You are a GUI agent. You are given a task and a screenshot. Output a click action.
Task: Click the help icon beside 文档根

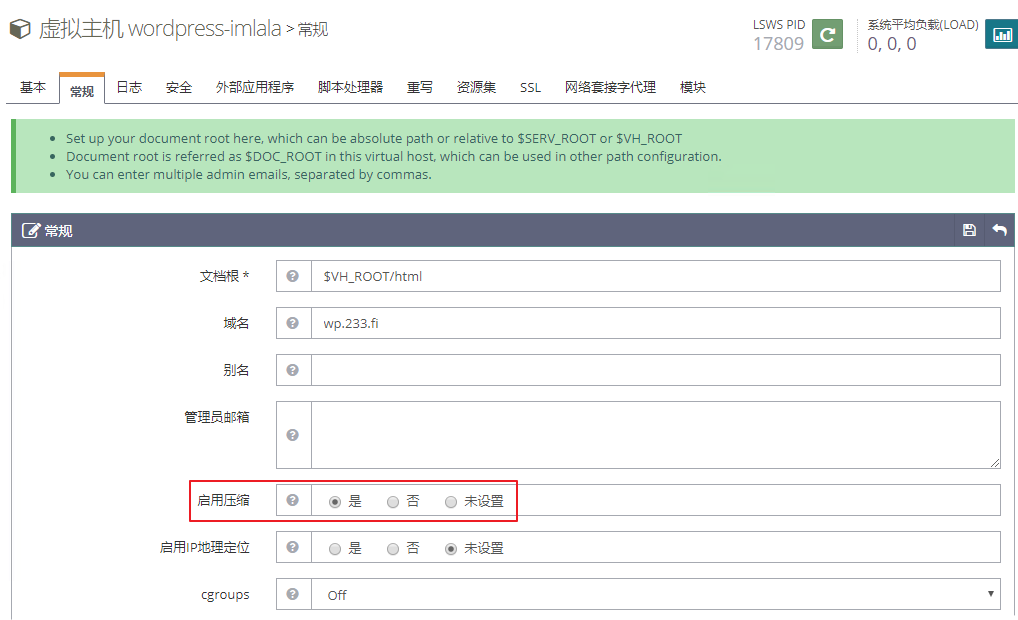(293, 276)
